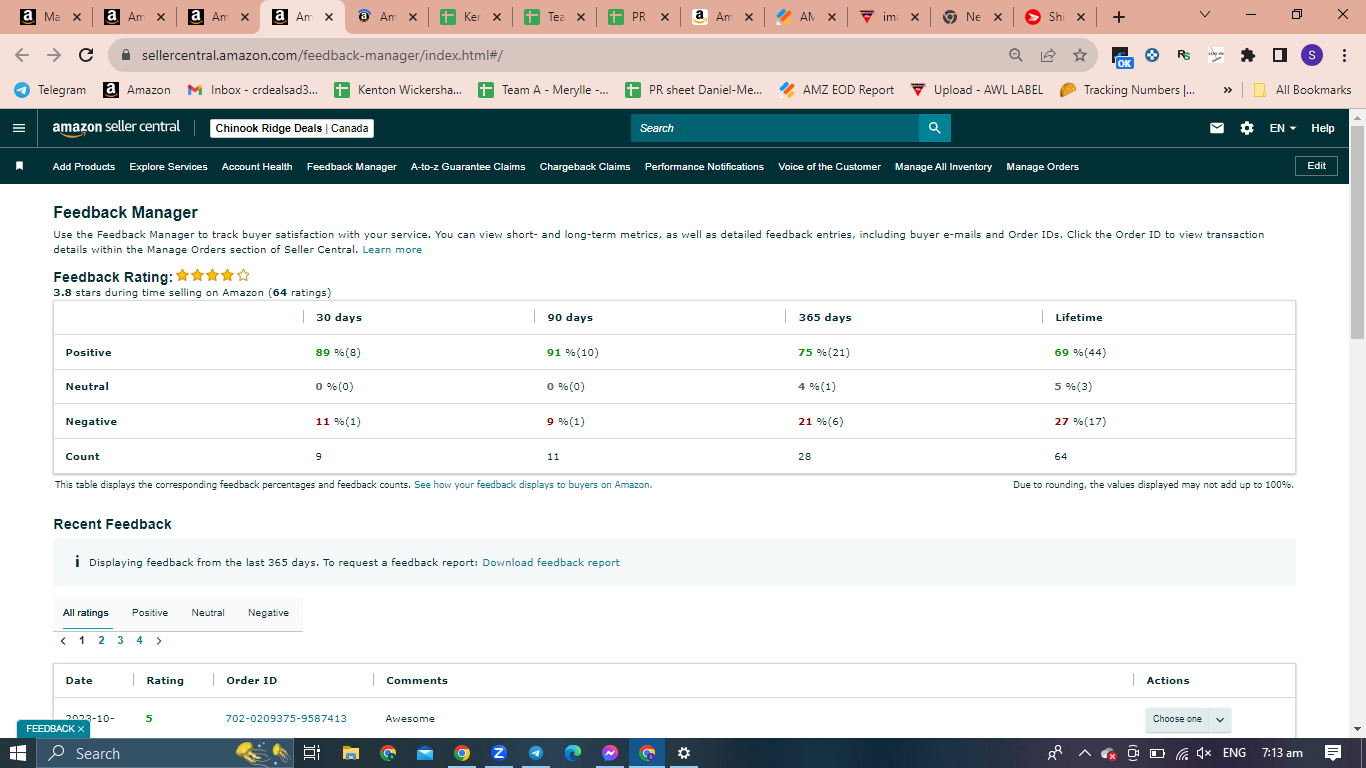This screenshot has width=1366, height=768.
Task: Reload the page with the refresh icon
Action: pyautogui.click(x=86, y=55)
